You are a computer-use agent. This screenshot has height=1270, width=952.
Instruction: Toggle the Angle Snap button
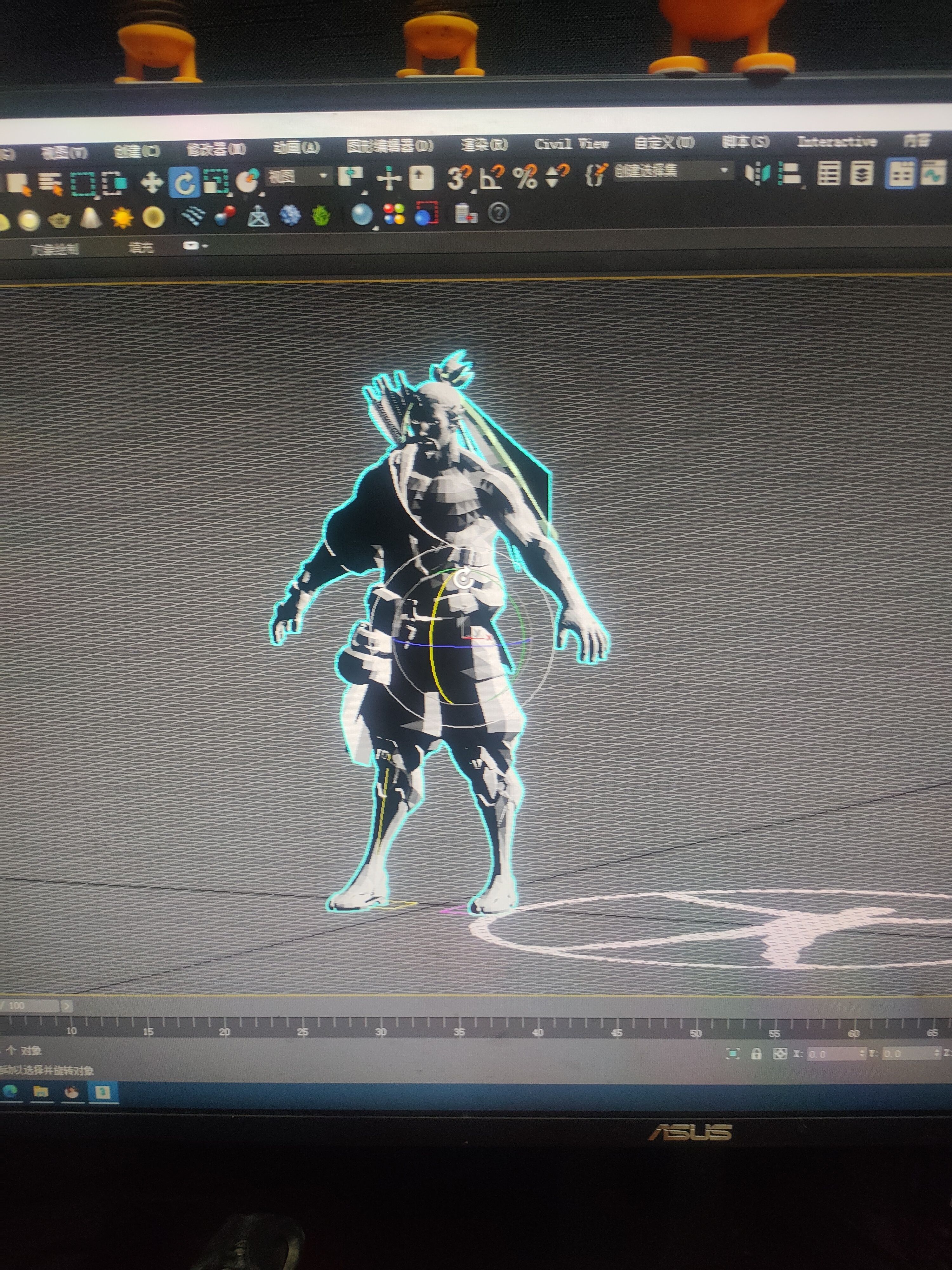click(491, 177)
